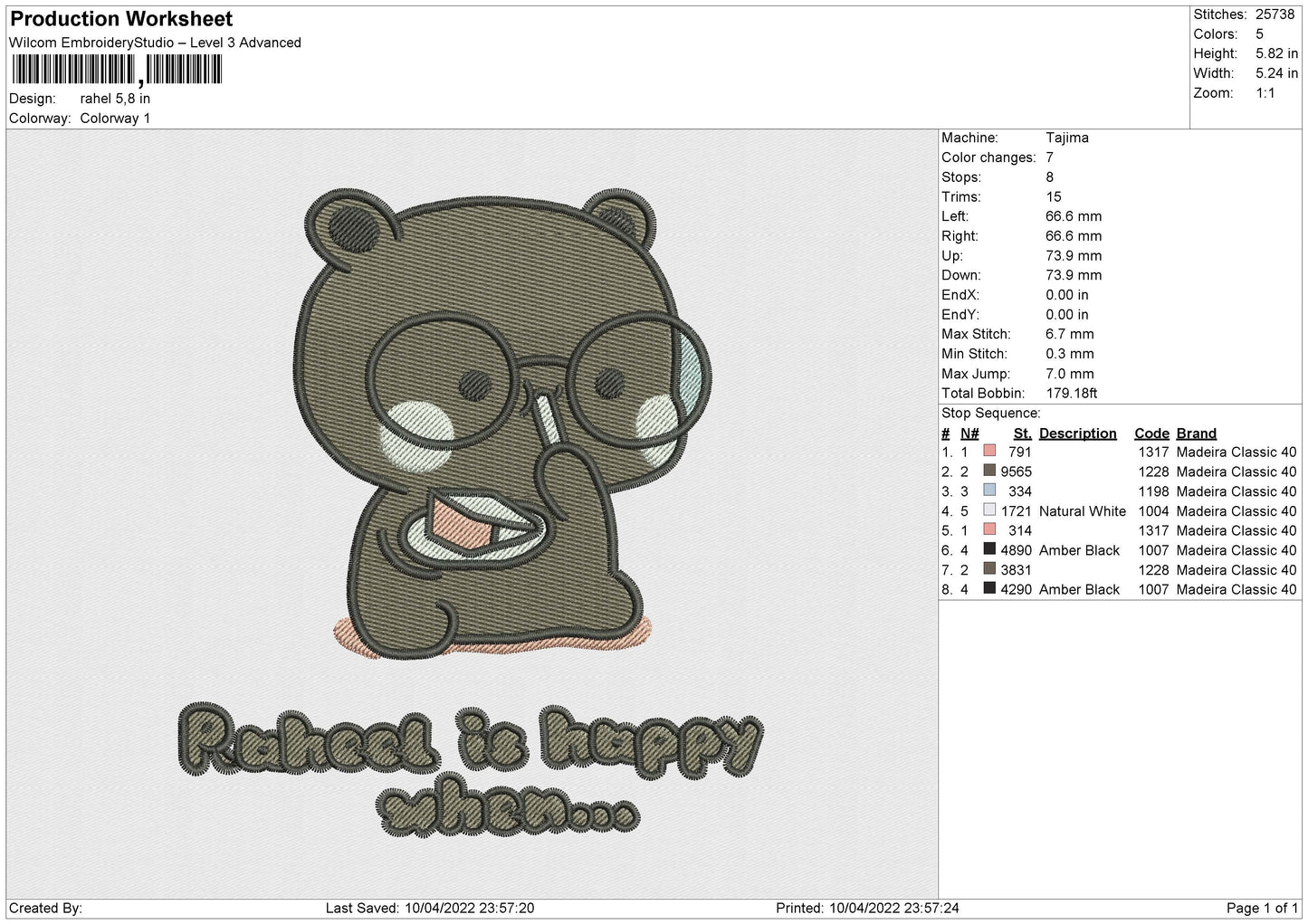Image resolution: width=1308 pixels, height=924 pixels.
Task: Click the brown swatch on stop 7
Action: pos(989,569)
